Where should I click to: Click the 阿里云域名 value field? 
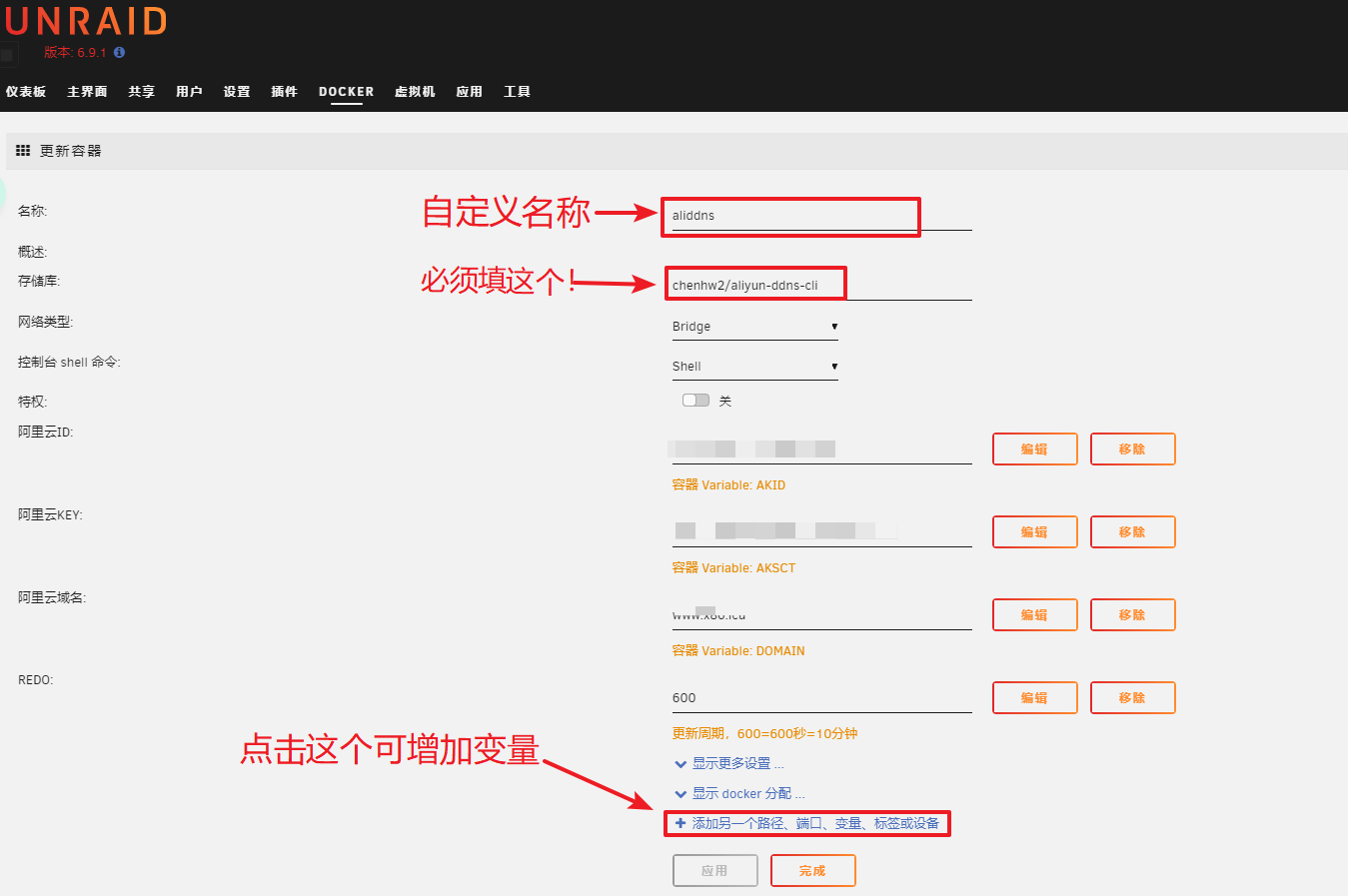tap(821, 615)
